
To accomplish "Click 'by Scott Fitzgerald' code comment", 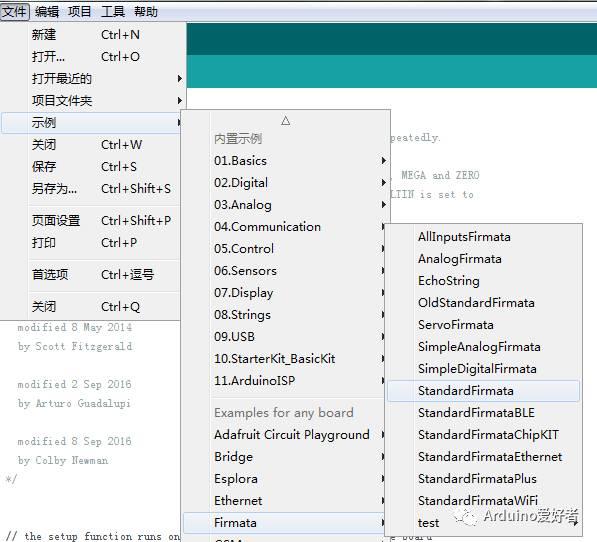I will click(75, 346).
